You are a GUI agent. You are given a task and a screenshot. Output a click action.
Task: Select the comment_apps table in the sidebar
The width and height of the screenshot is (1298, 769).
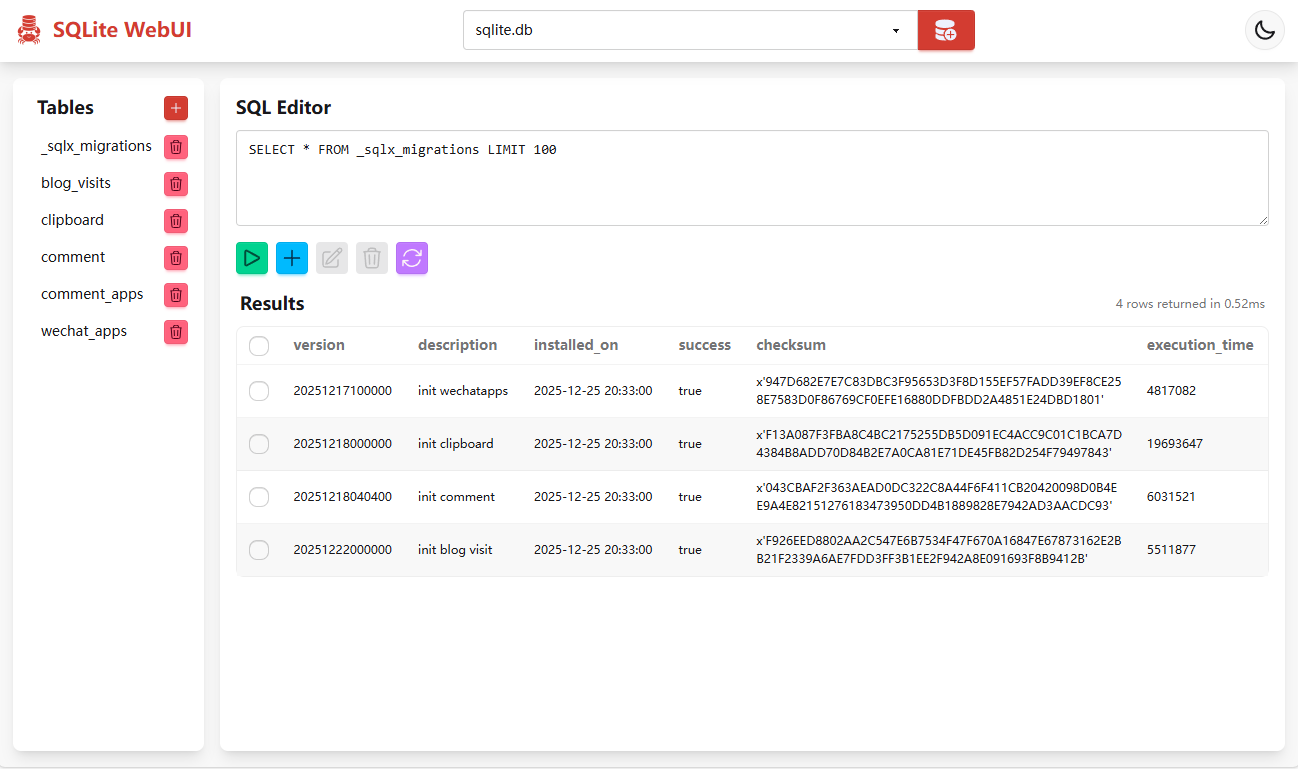[x=92, y=294]
